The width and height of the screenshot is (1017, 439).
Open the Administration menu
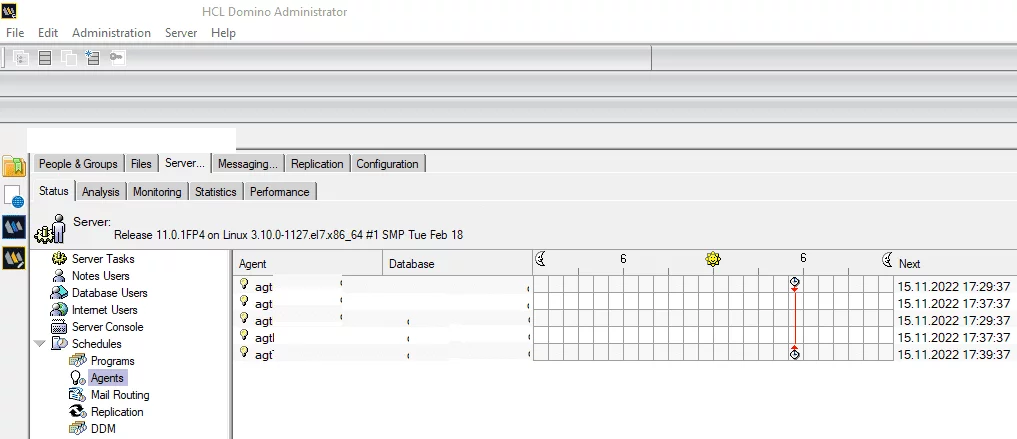[111, 33]
